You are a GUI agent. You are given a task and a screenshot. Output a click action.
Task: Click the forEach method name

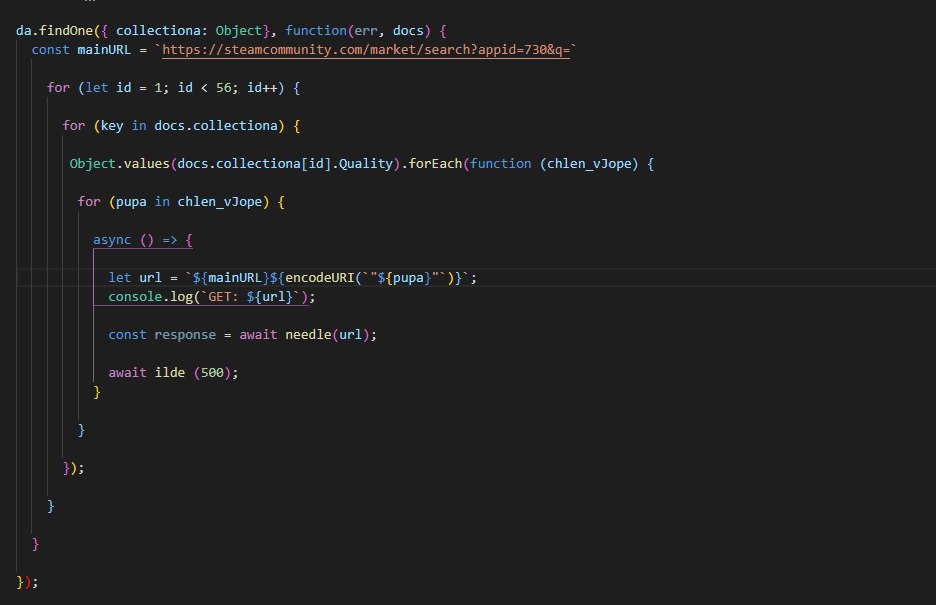coord(435,163)
